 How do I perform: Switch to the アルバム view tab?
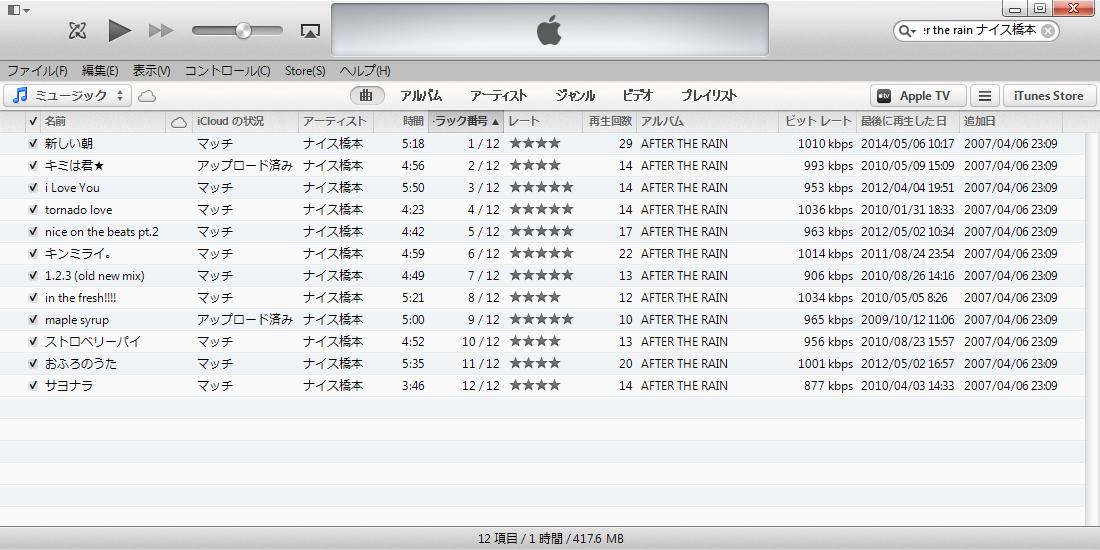pyautogui.click(x=421, y=96)
